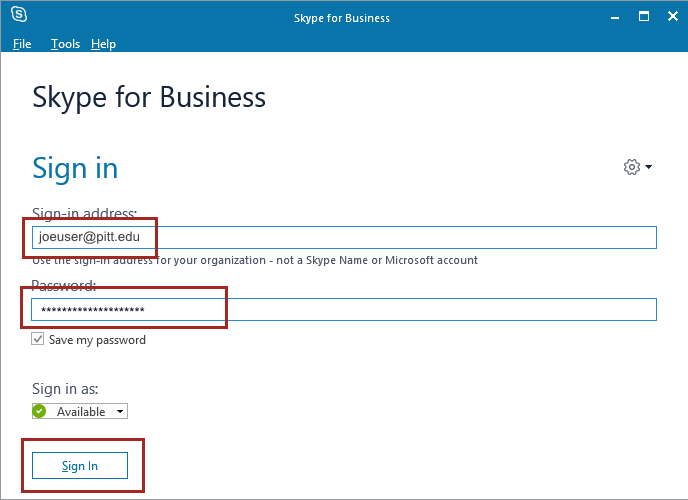Click the Skype logo icon in title bar

point(19,14)
